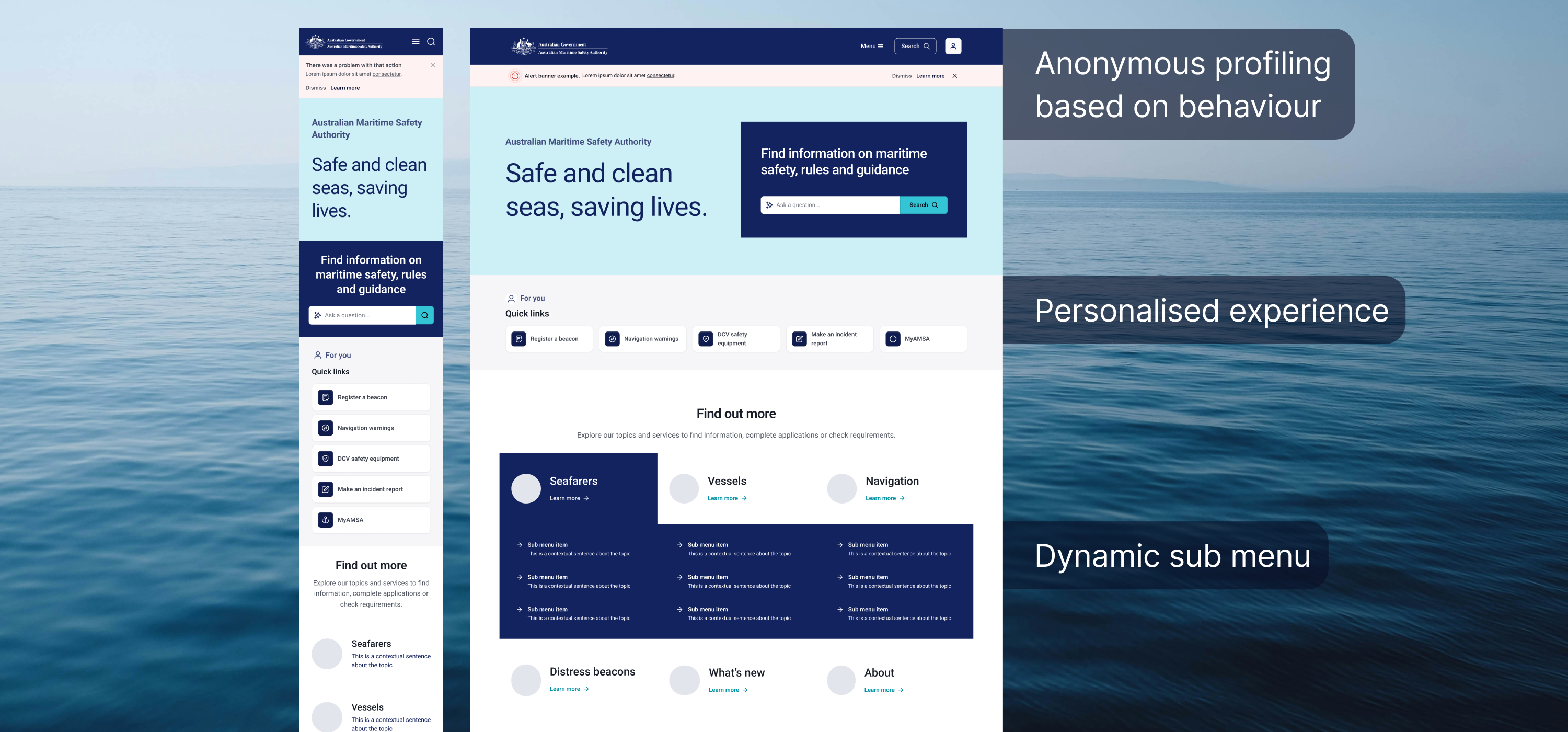
Task: Click Dismiss in the desktop alert banner
Action: 902,76
